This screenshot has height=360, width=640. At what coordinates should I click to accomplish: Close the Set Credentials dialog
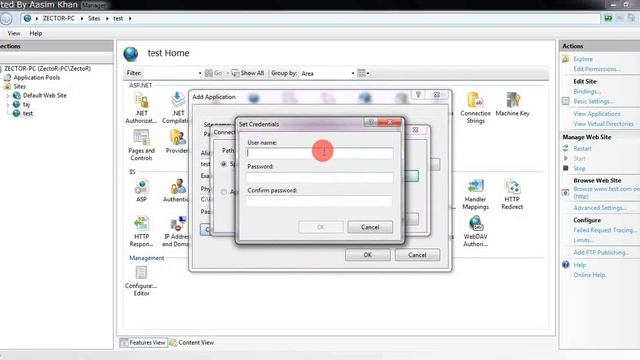click(x=389, y=122)
